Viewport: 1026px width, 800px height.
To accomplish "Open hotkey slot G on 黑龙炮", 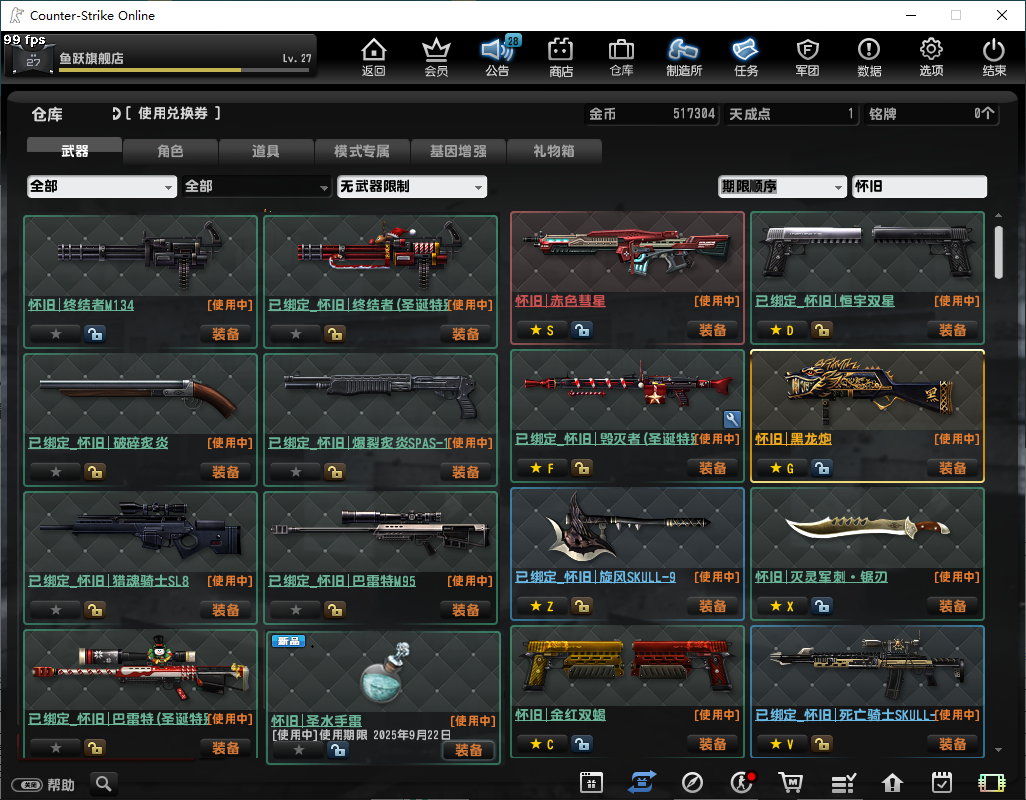I will 782,468.
